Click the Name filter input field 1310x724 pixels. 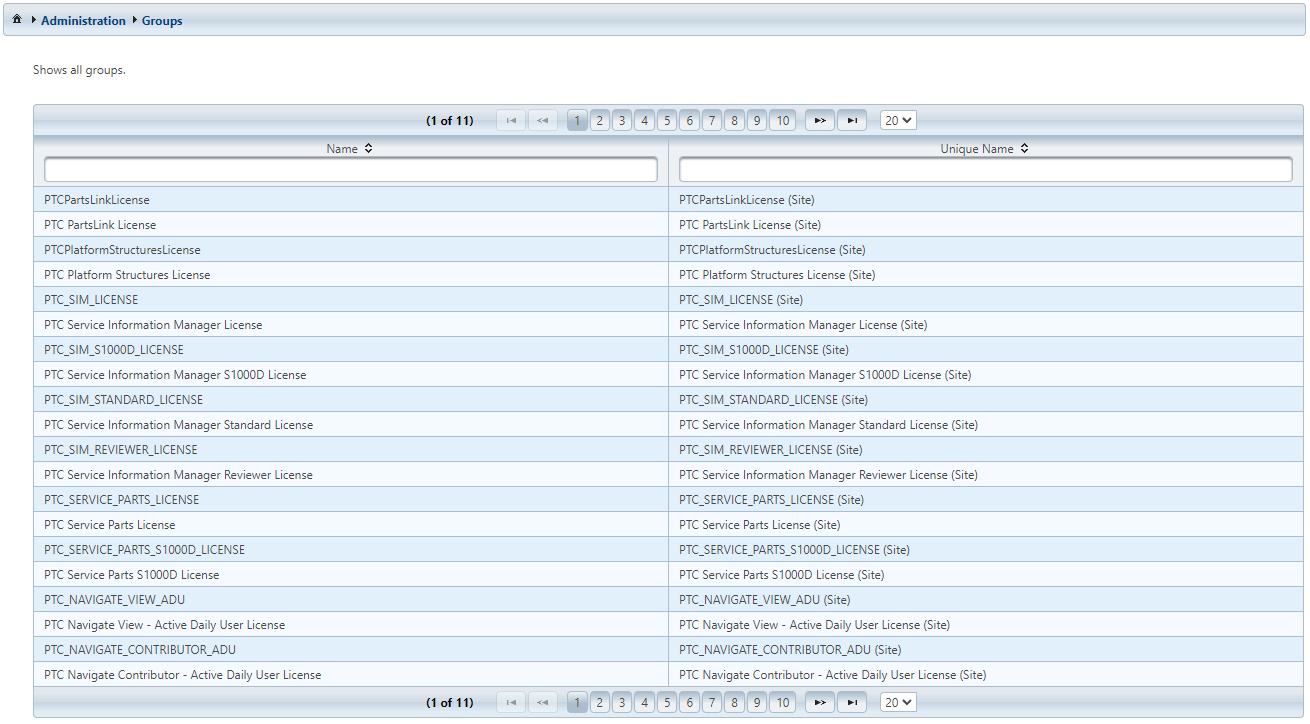pos(351,170)
